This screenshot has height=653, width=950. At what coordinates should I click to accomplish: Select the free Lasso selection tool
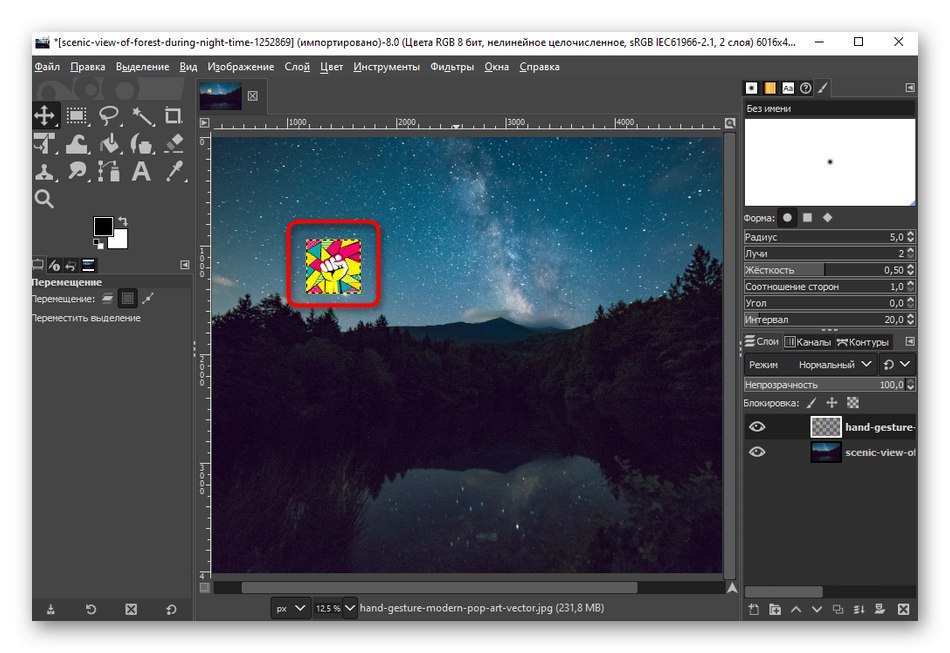pos(108,115)
